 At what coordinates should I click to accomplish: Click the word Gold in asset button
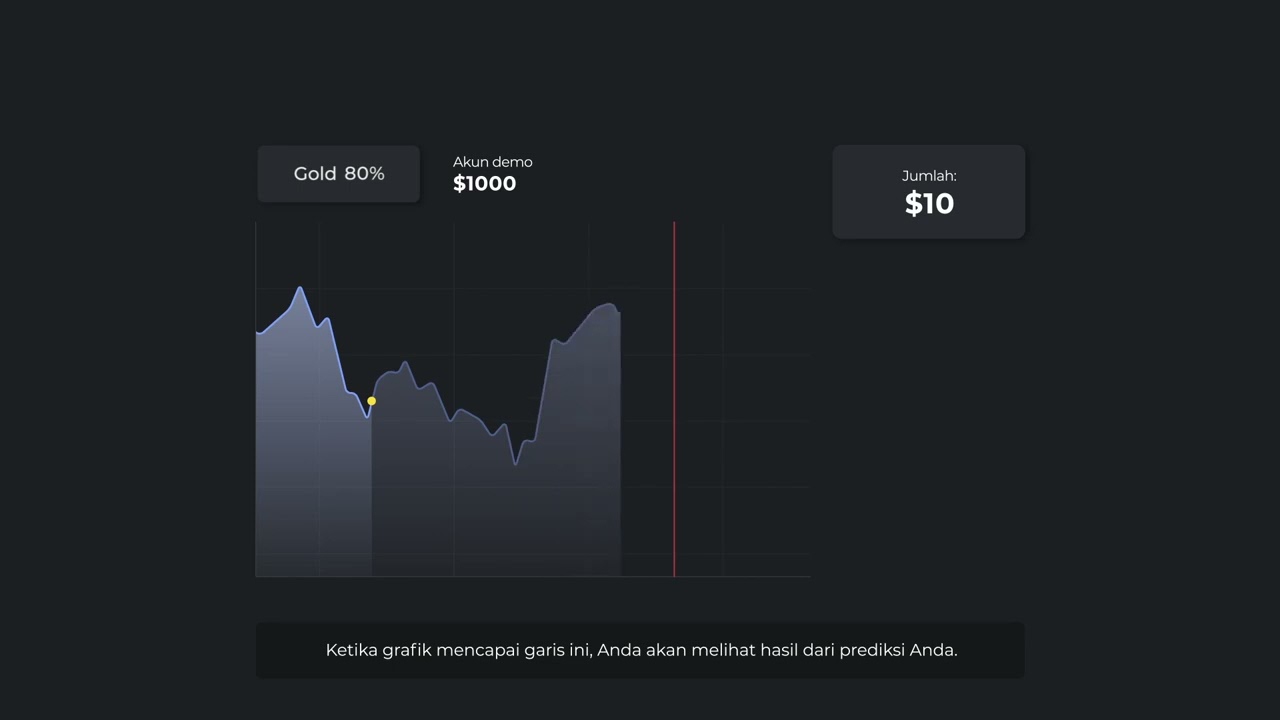315,174
